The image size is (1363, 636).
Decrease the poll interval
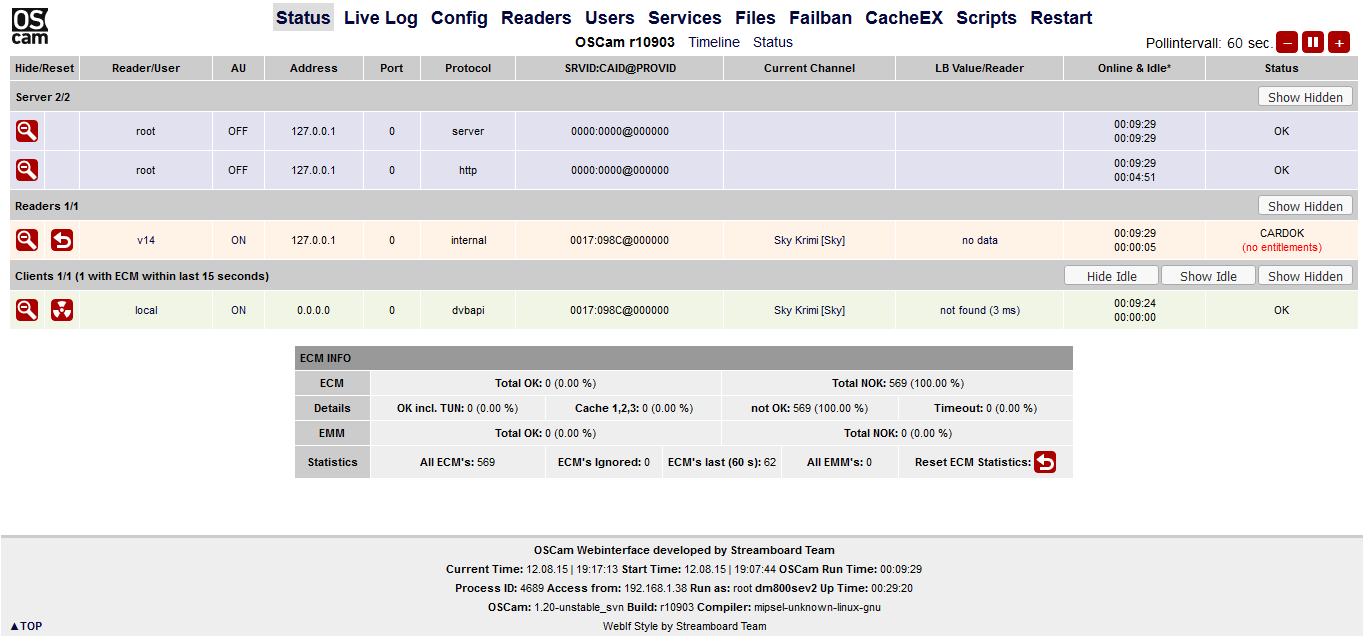[1287, 42]
